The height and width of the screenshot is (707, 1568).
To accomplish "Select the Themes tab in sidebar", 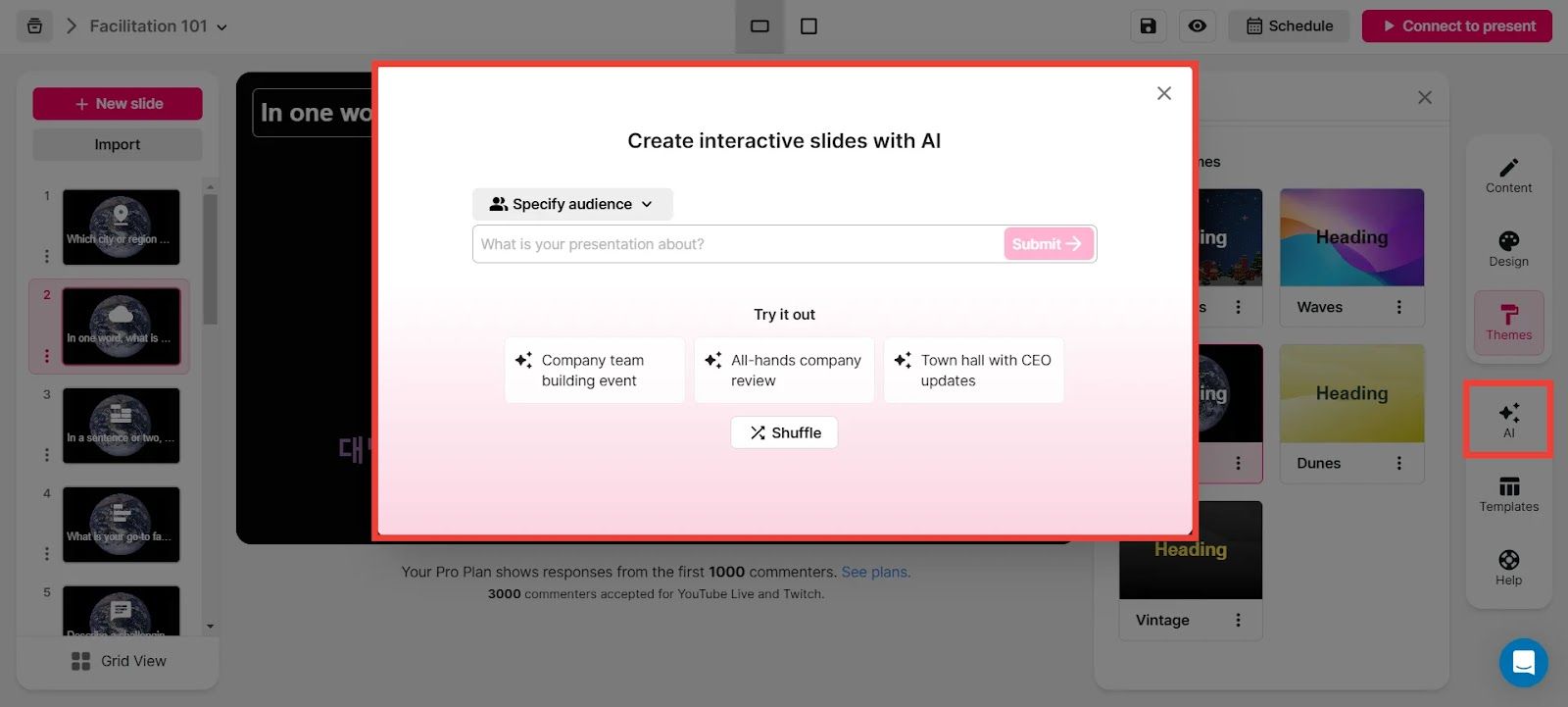I will 1508,323.
